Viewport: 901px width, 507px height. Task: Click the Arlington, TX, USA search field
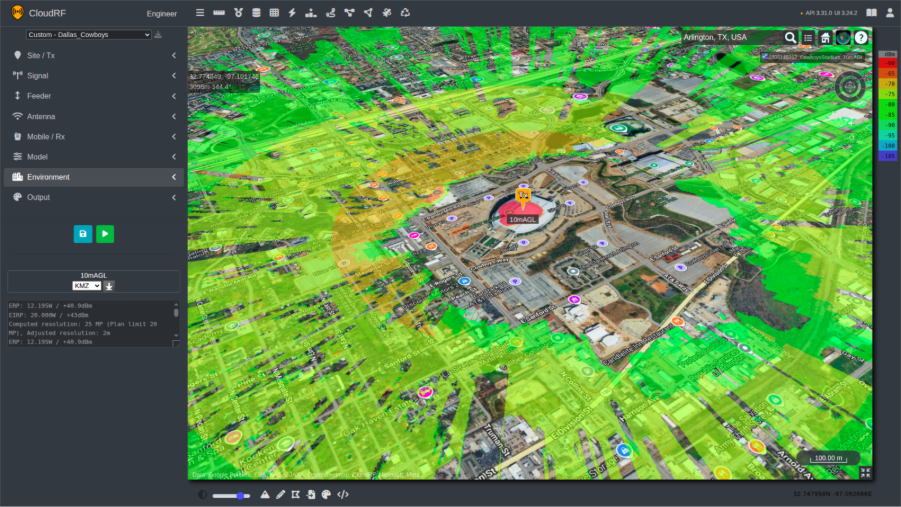pyautogui.click(x=730, y=38)
